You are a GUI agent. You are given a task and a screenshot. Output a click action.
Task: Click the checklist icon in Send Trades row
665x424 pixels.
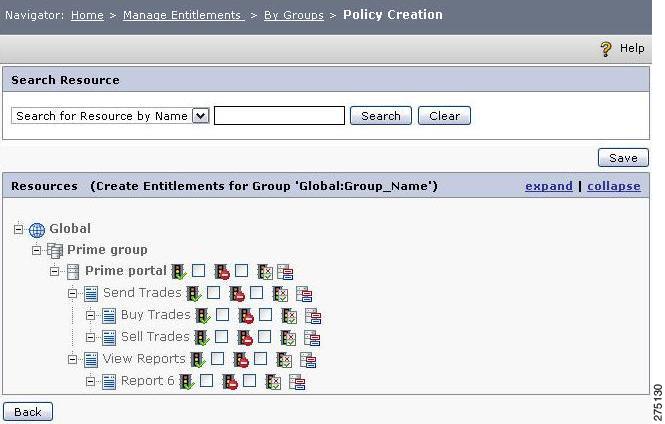280,294
